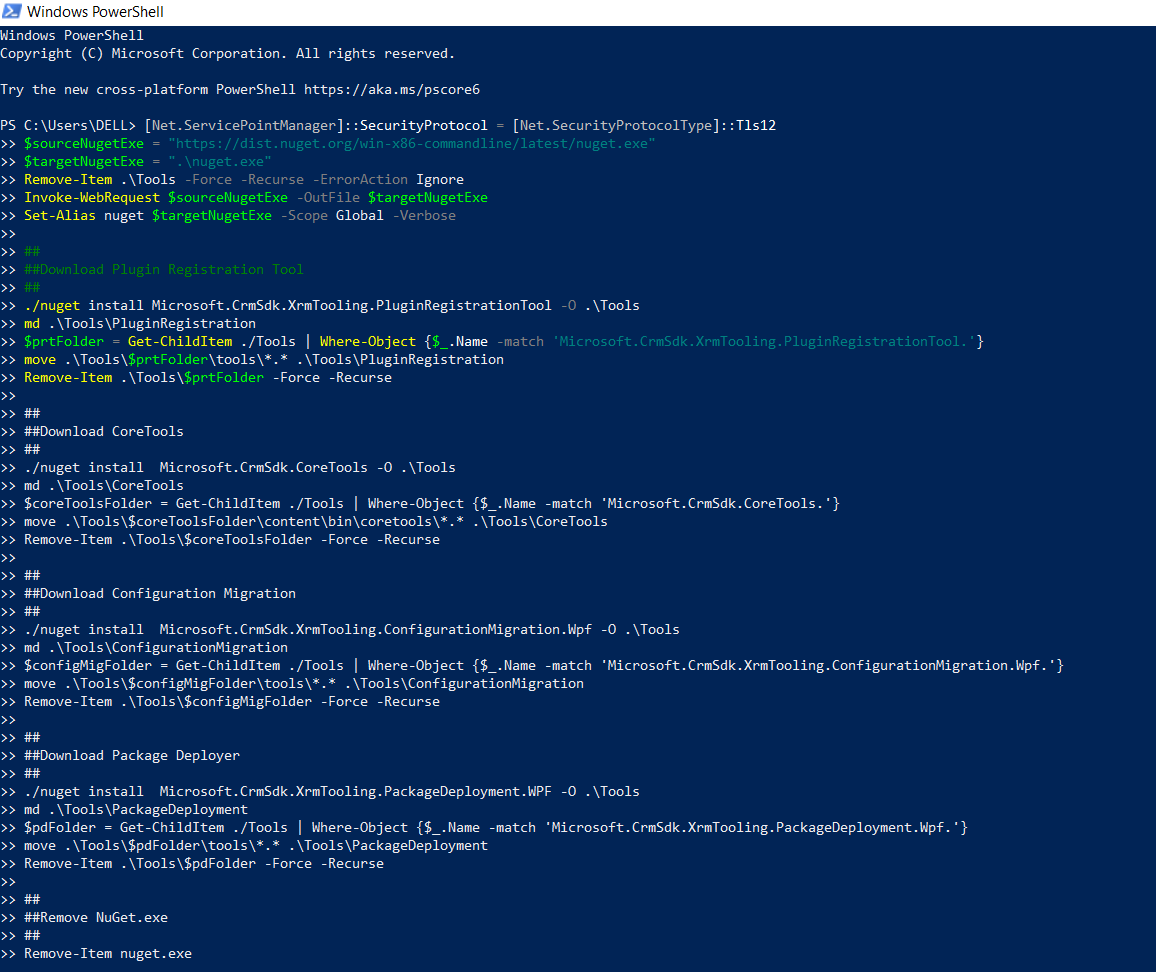The image size is (1156, 972).
Task: Click the Set-Alias nuget command line
Action: 239,215
